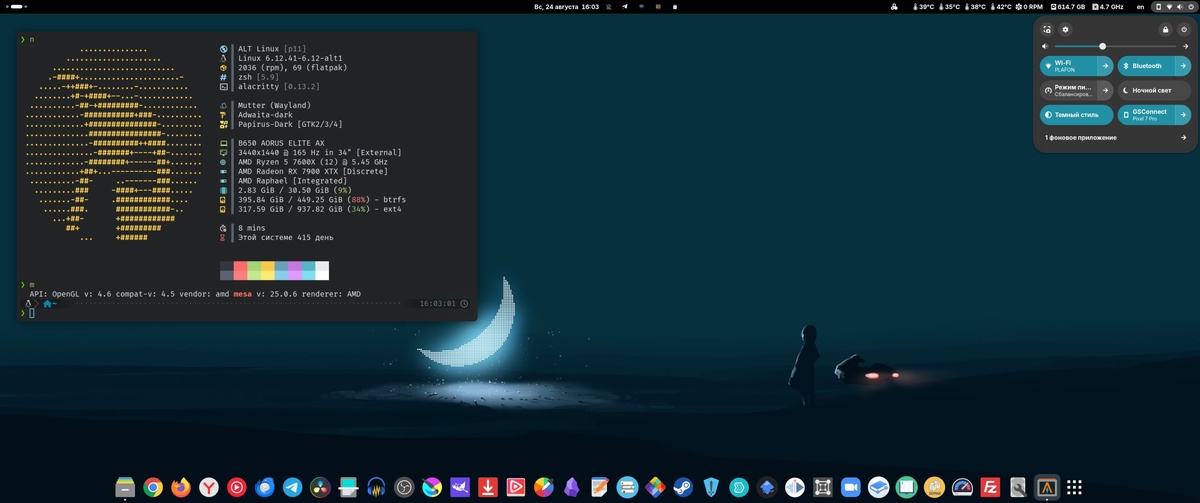Viewport: 1200px width, 503px height.
Task: Mute volume using the speaker icon
Action: pyautogui.click(x=1046, y=47)
